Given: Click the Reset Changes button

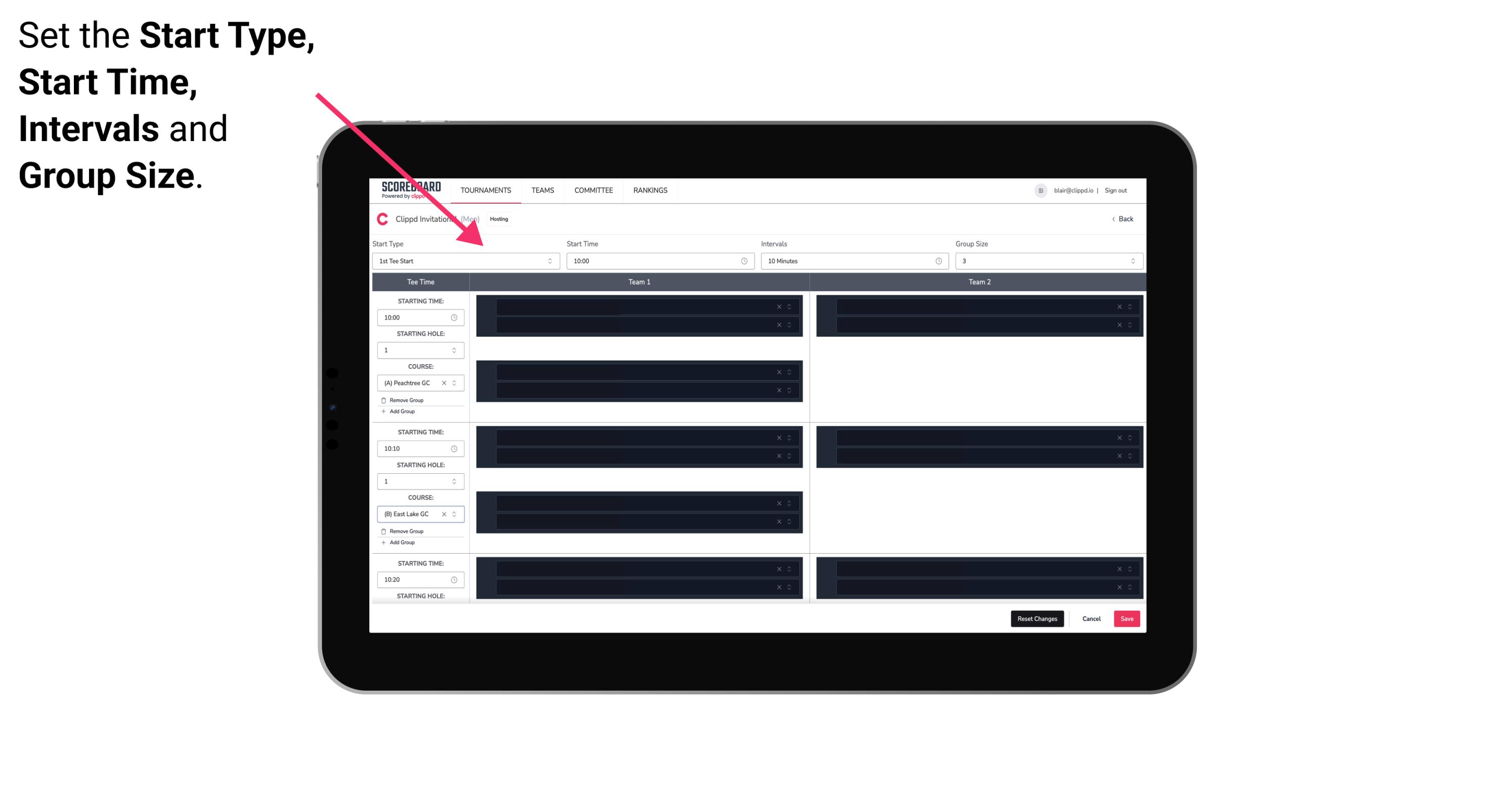Looking at the screenshot, I should click(1037, 618).
